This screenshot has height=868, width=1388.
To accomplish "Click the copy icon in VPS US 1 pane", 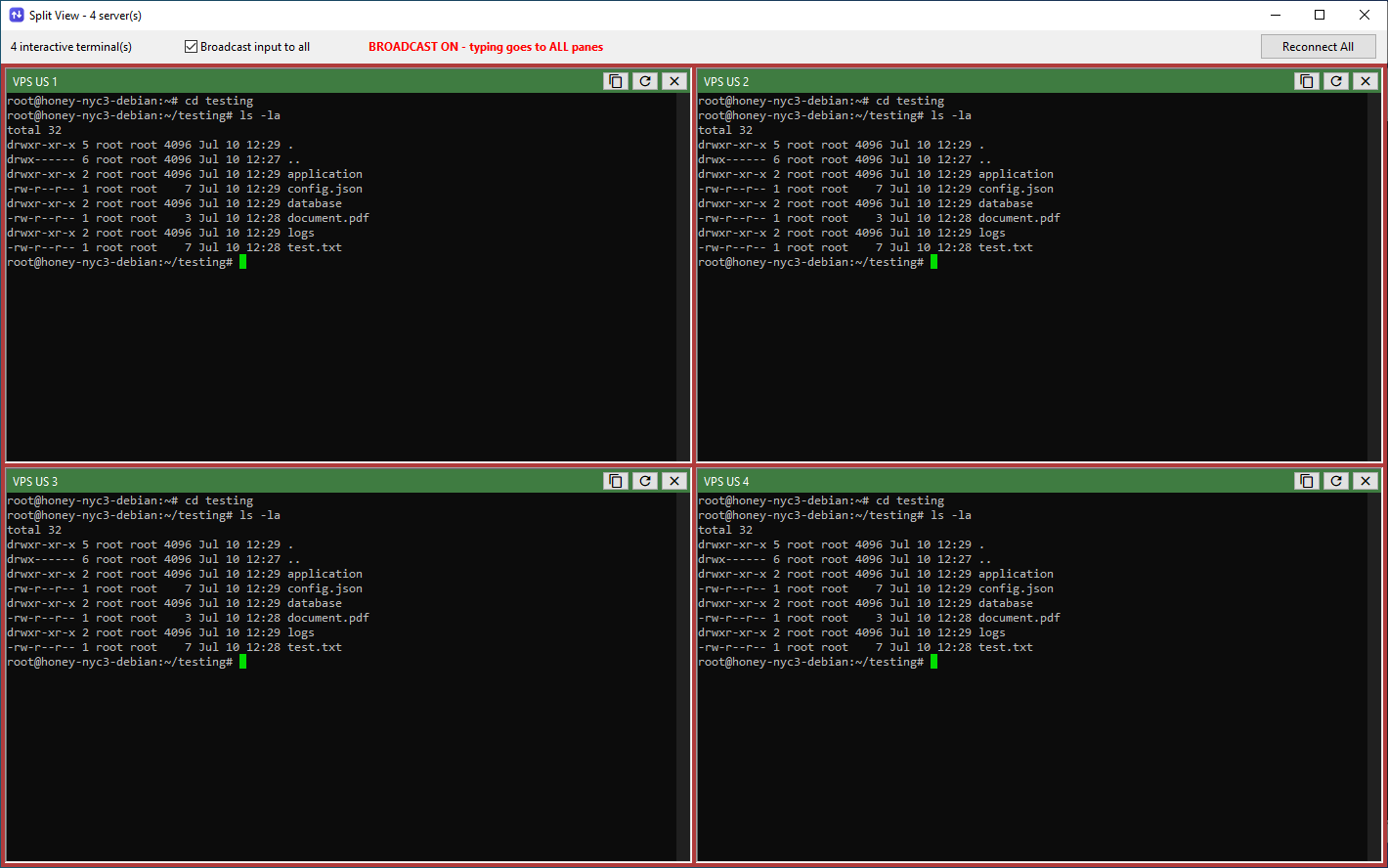I will coord(616,81).
